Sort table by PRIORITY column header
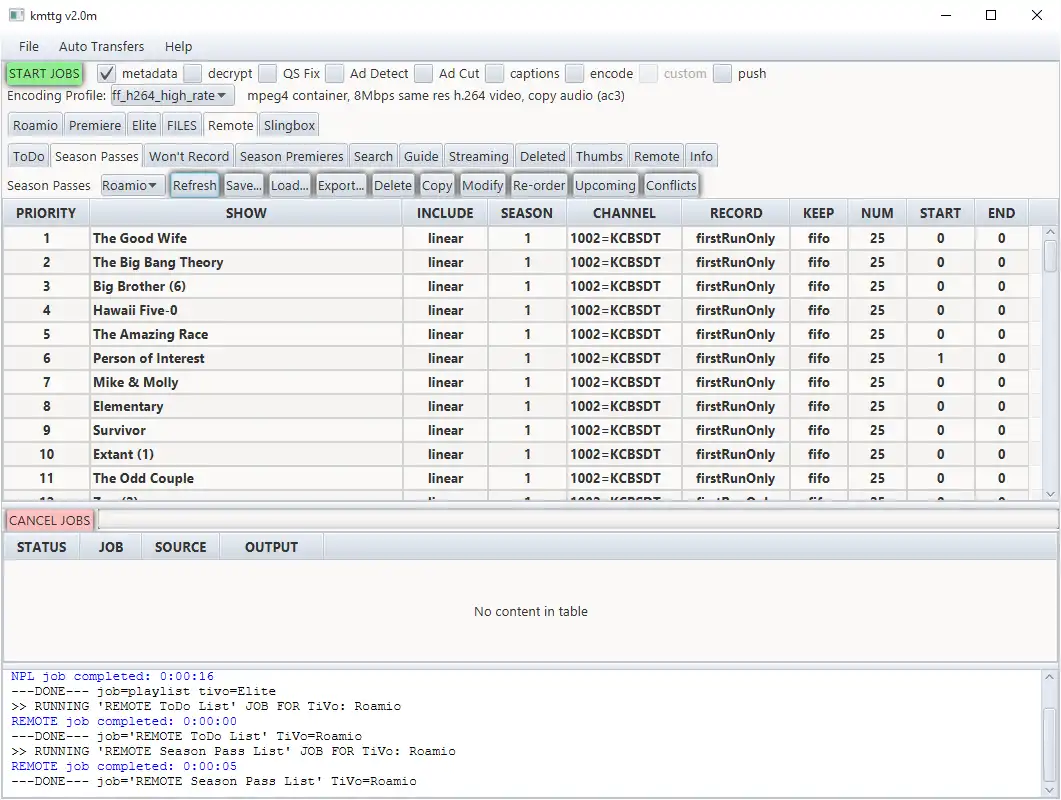This screenshot has width=1061, height=800. pos(46,213)
